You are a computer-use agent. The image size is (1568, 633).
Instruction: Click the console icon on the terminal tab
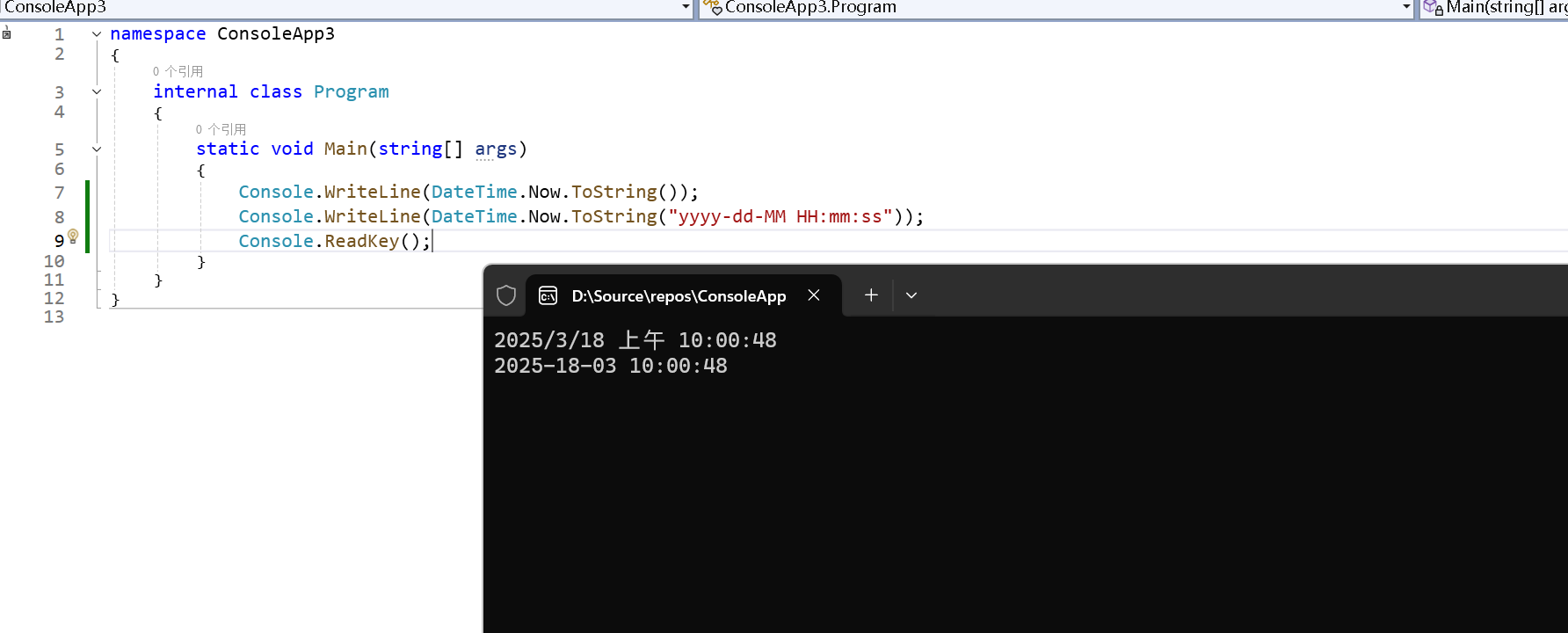coord(548,295)
